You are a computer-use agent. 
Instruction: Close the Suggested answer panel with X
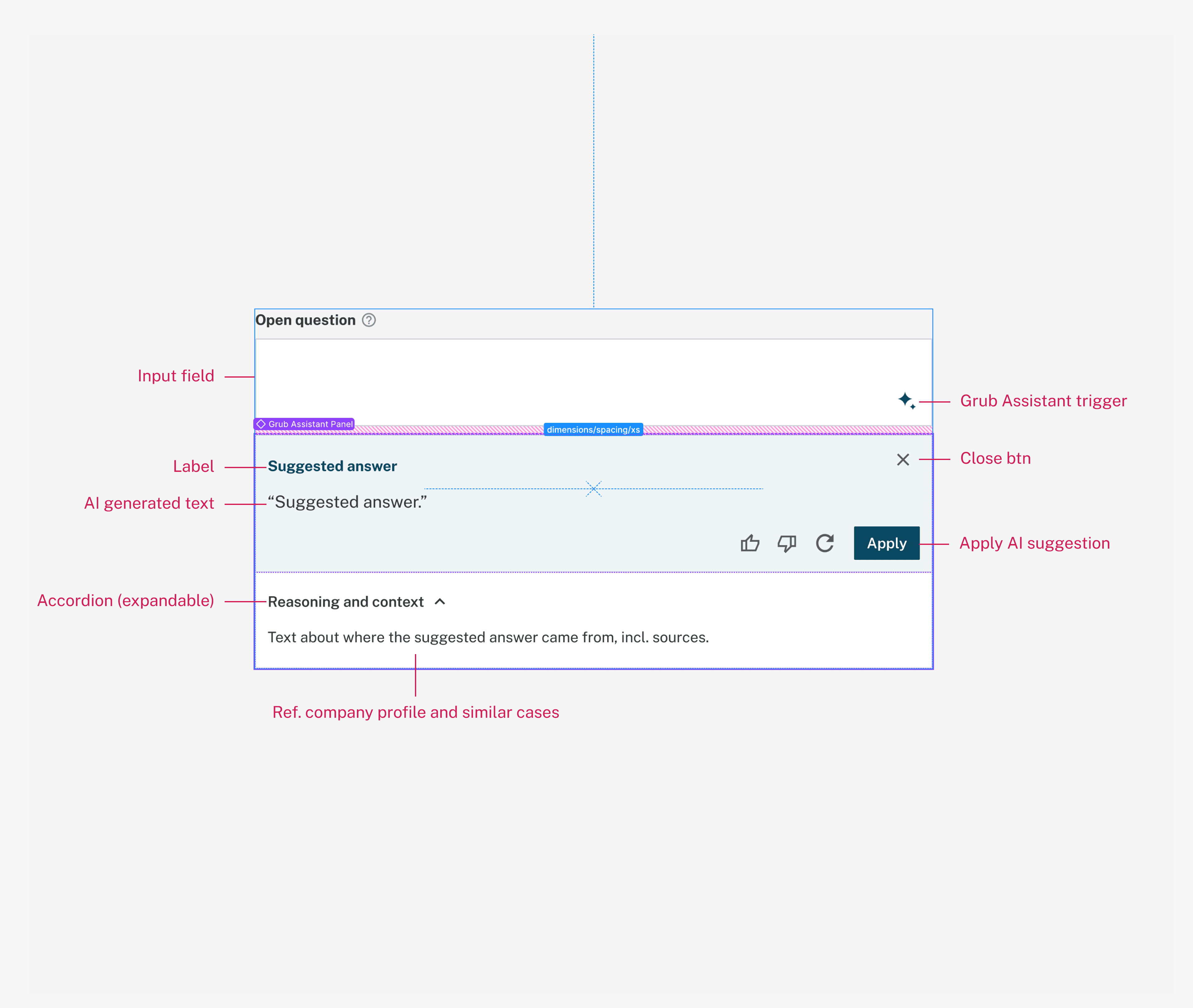903,459
